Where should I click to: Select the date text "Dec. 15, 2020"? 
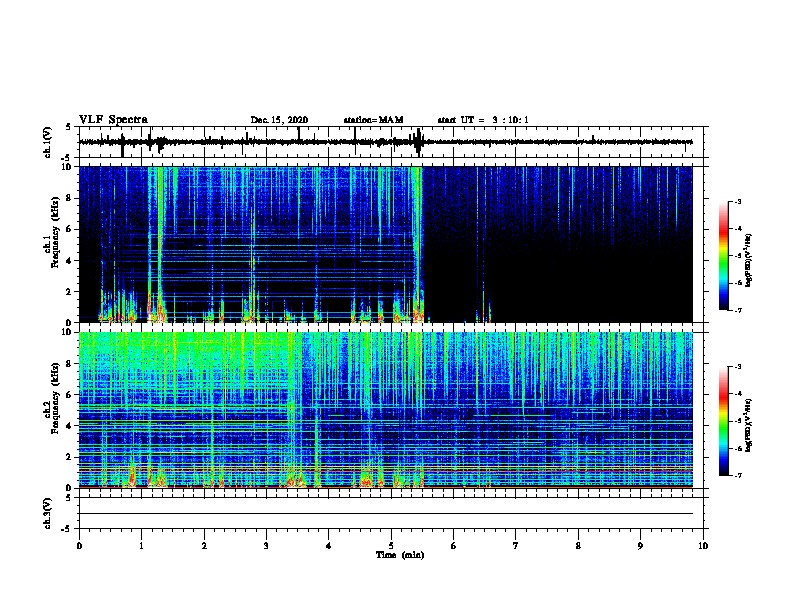[x=279, y=120]
